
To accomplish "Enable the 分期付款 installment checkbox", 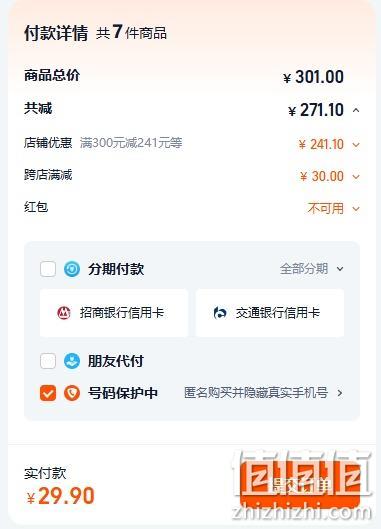I will pos(48,269).
